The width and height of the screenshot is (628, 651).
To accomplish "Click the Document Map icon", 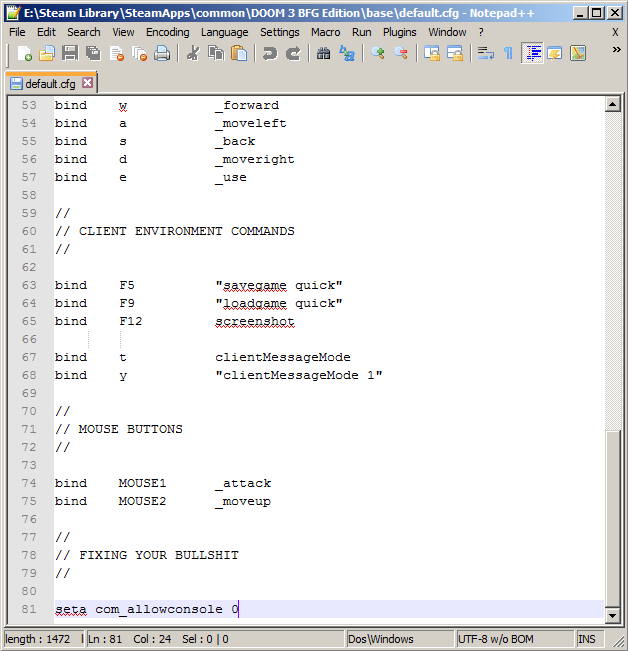I will click(578, 54).
